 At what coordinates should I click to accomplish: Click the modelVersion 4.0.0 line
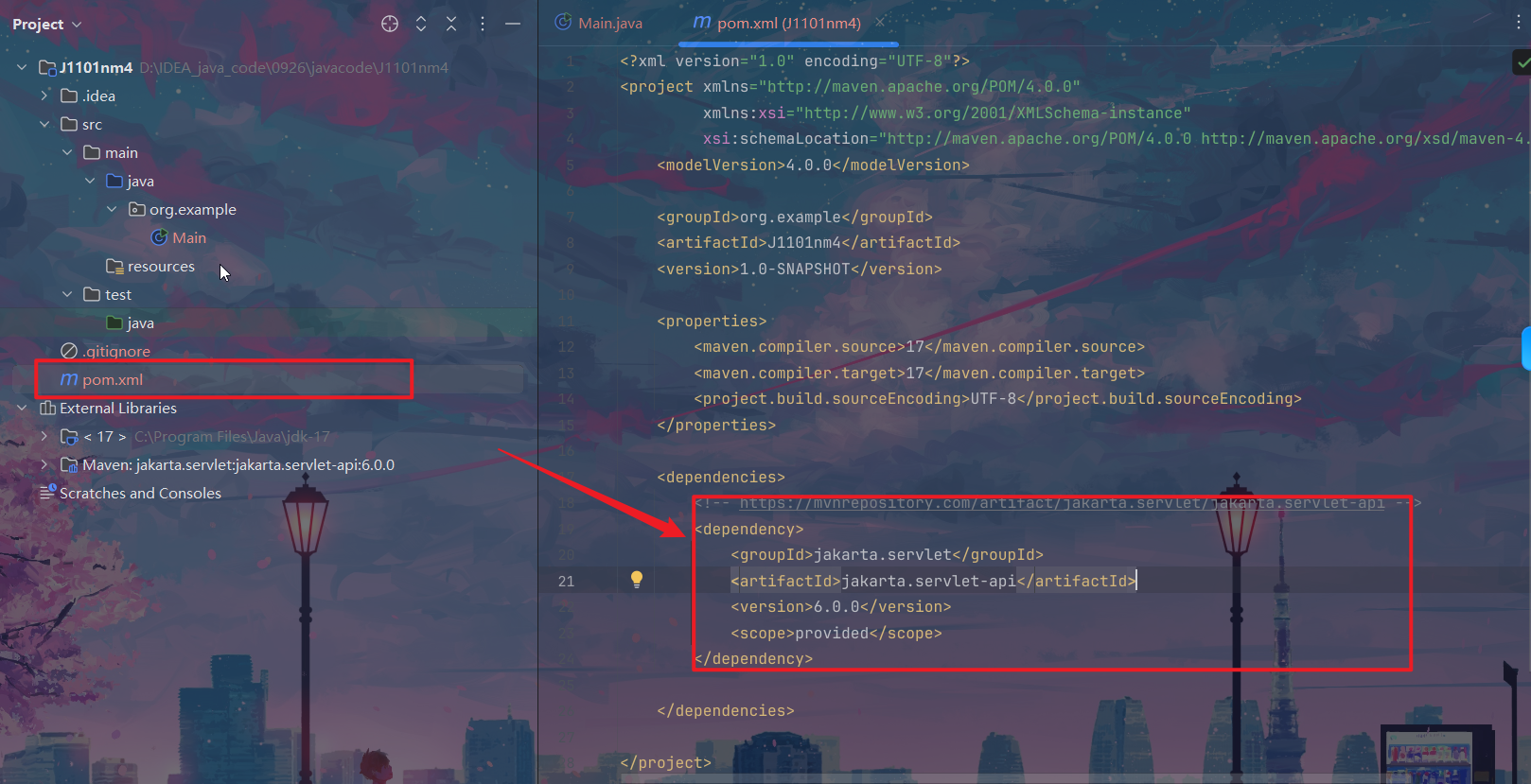[x=814, y=165]
